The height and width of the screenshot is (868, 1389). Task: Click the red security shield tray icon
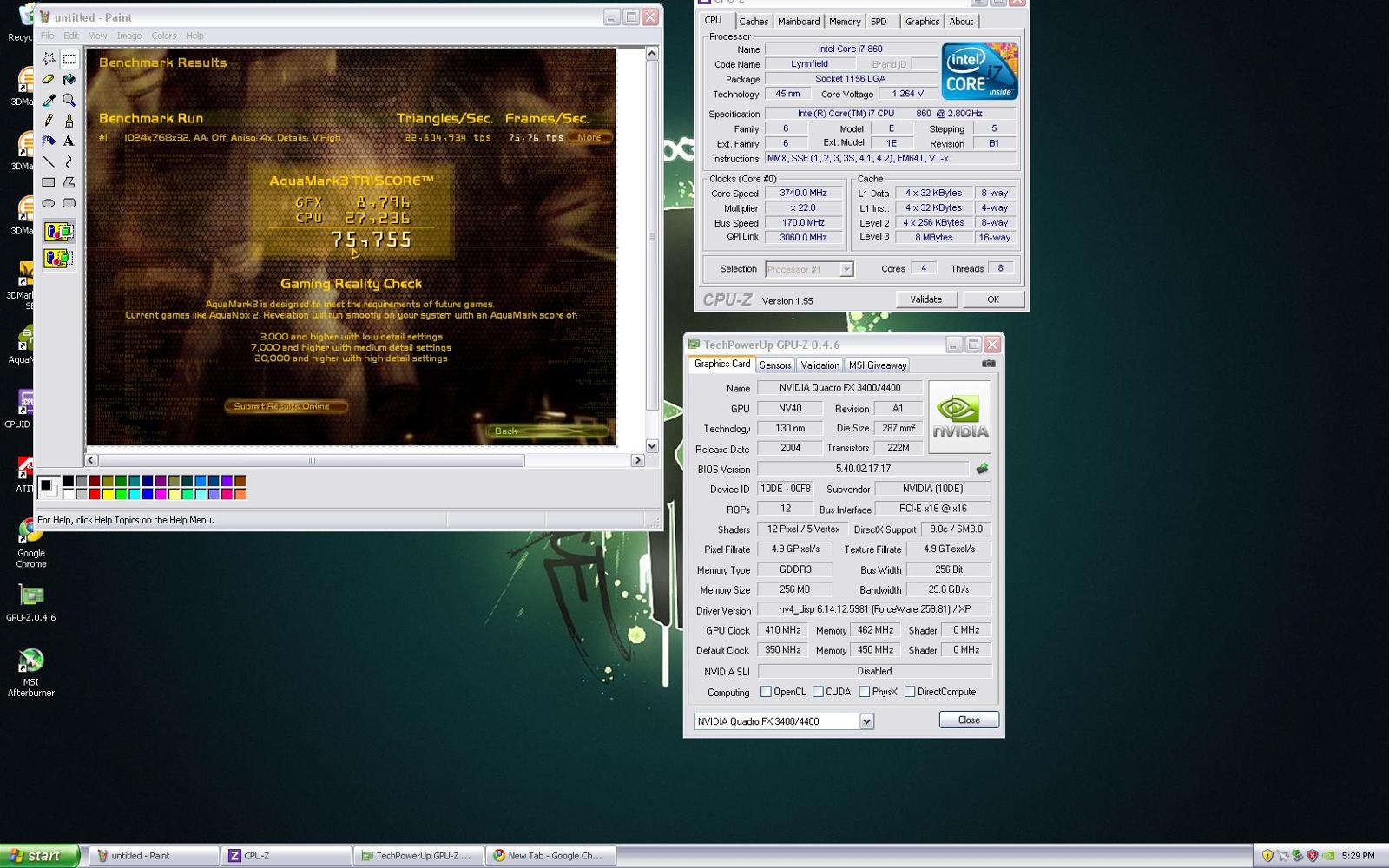click(1313, 855)
